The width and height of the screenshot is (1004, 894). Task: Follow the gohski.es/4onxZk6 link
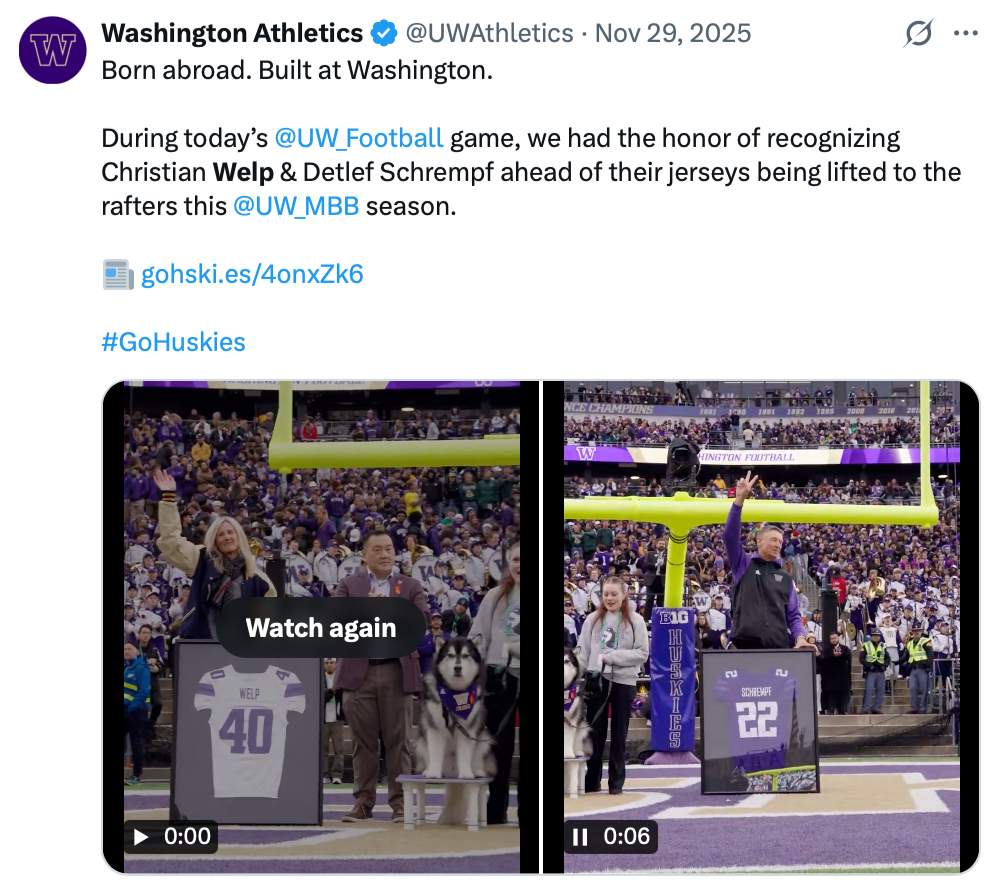(252, 274)
